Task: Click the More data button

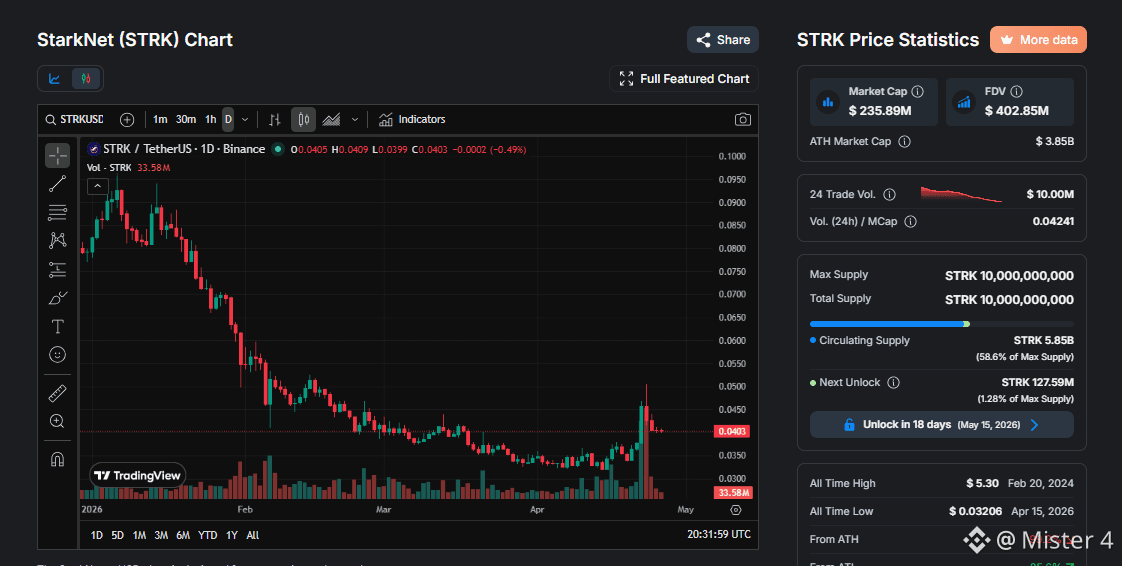Action: coord(1038,40)
